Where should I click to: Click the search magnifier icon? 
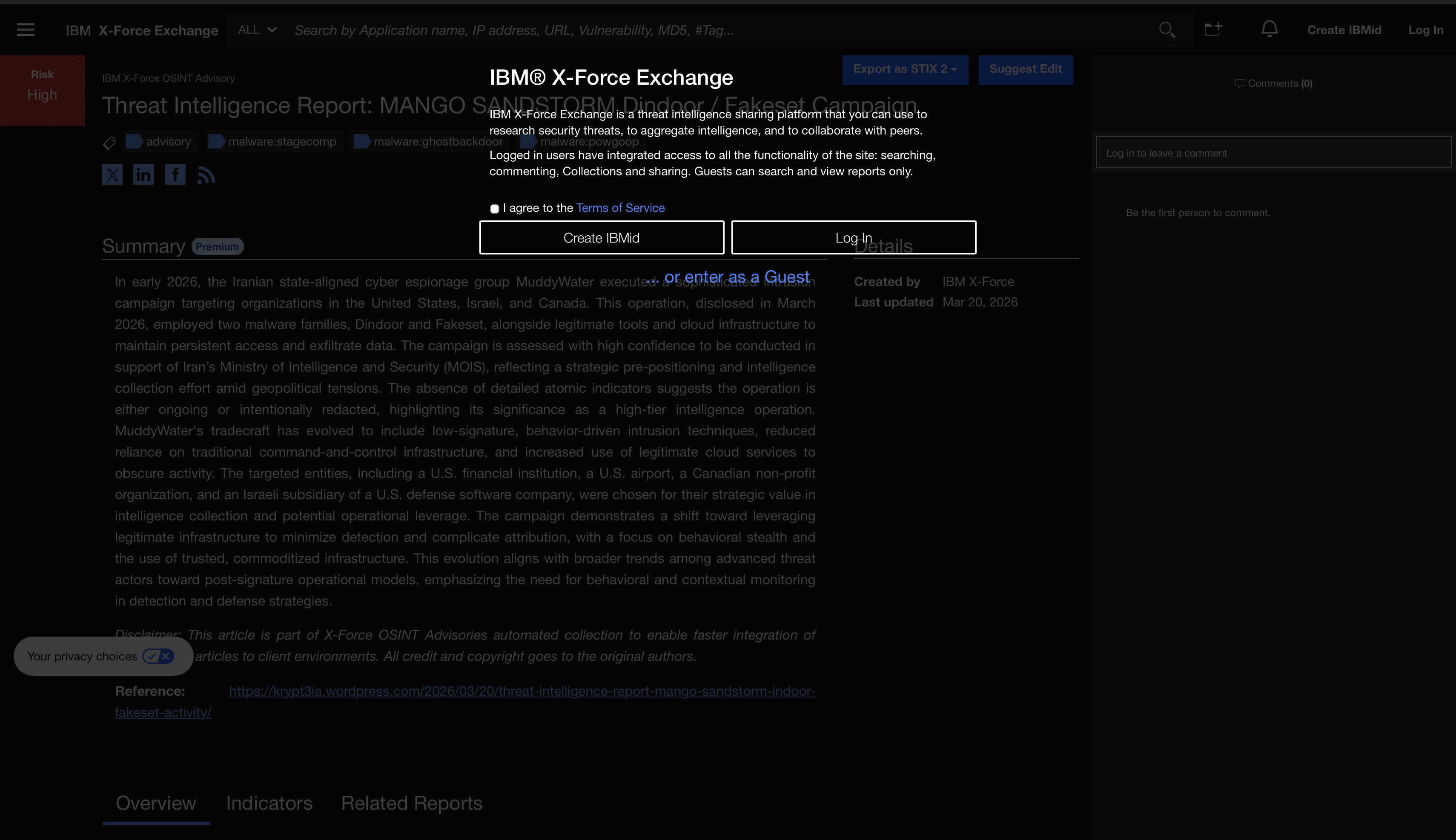[1167, 30]
